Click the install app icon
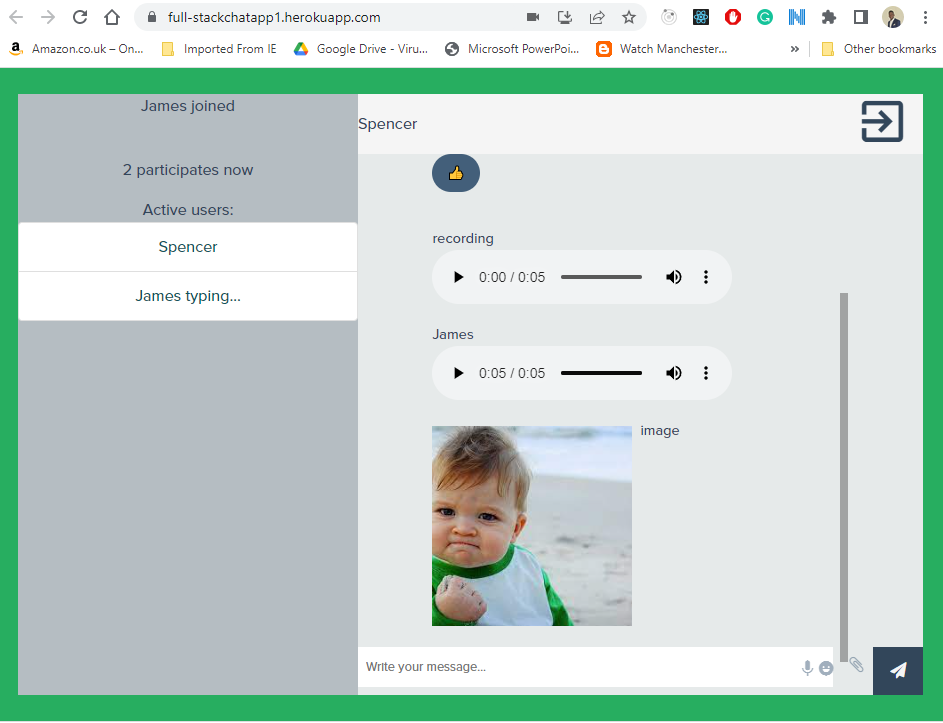 pyautogui.click(x=565, y=17)
